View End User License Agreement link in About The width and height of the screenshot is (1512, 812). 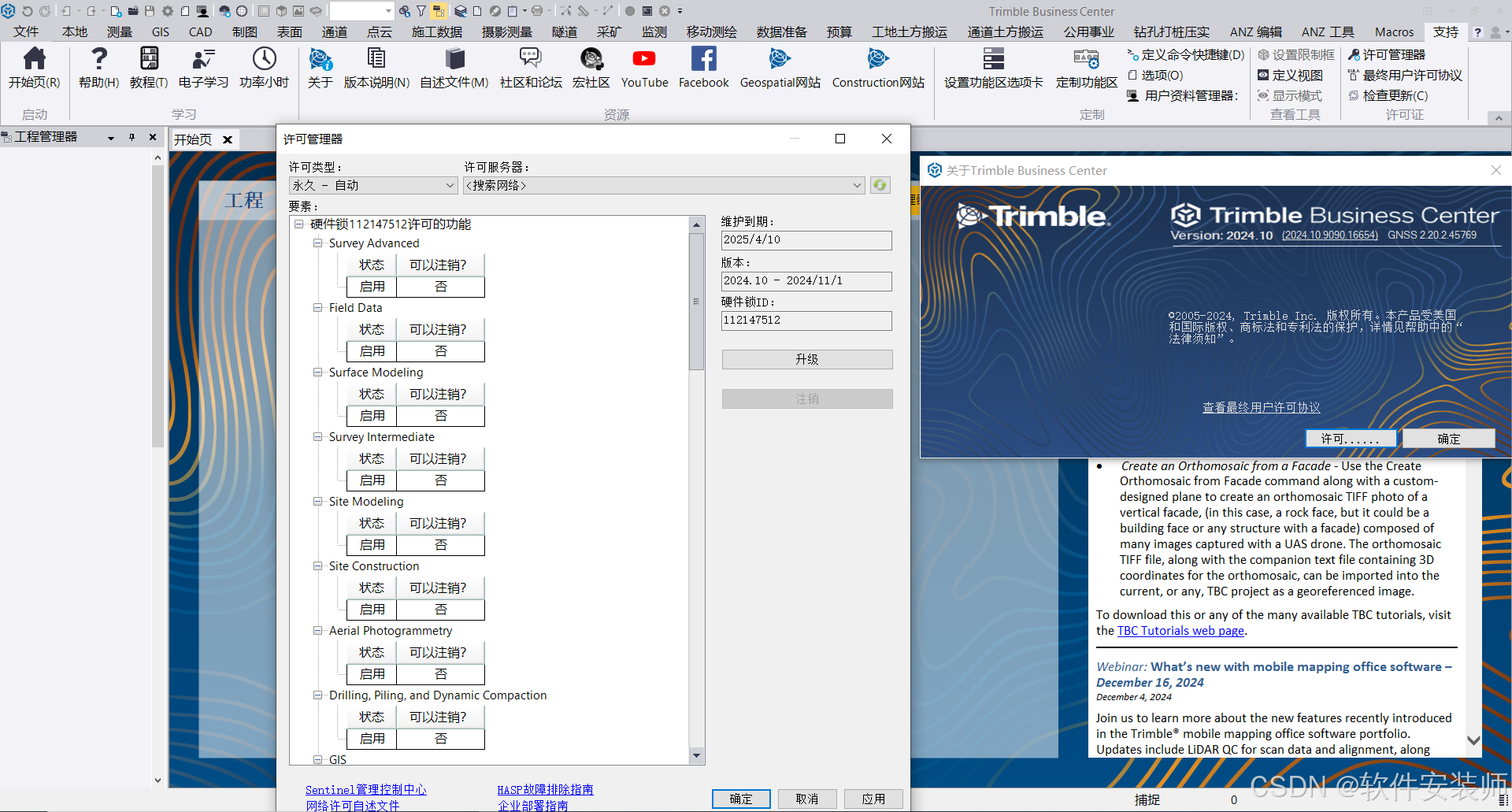[x=1261, y=407]
